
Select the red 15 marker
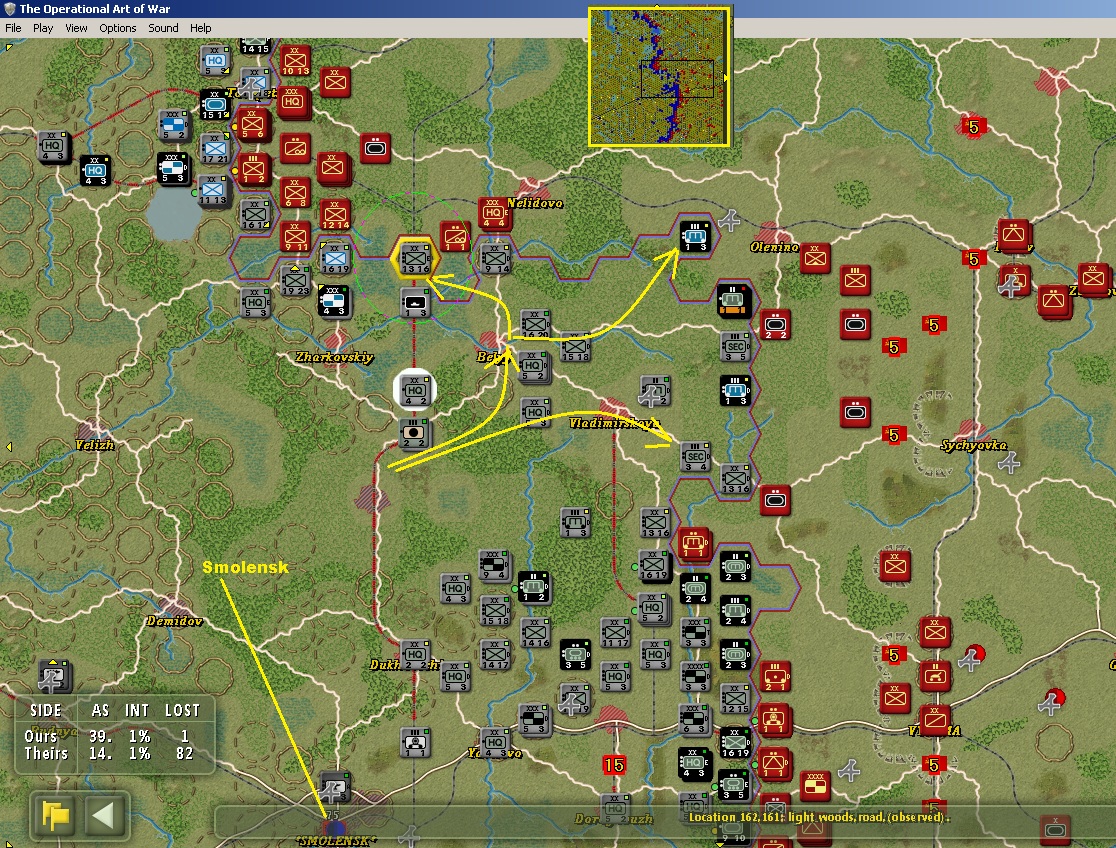614,765
